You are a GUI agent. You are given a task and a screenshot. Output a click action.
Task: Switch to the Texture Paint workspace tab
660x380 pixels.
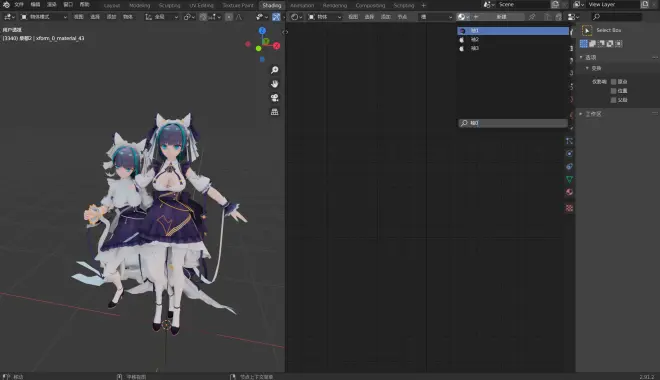[238, 5]
